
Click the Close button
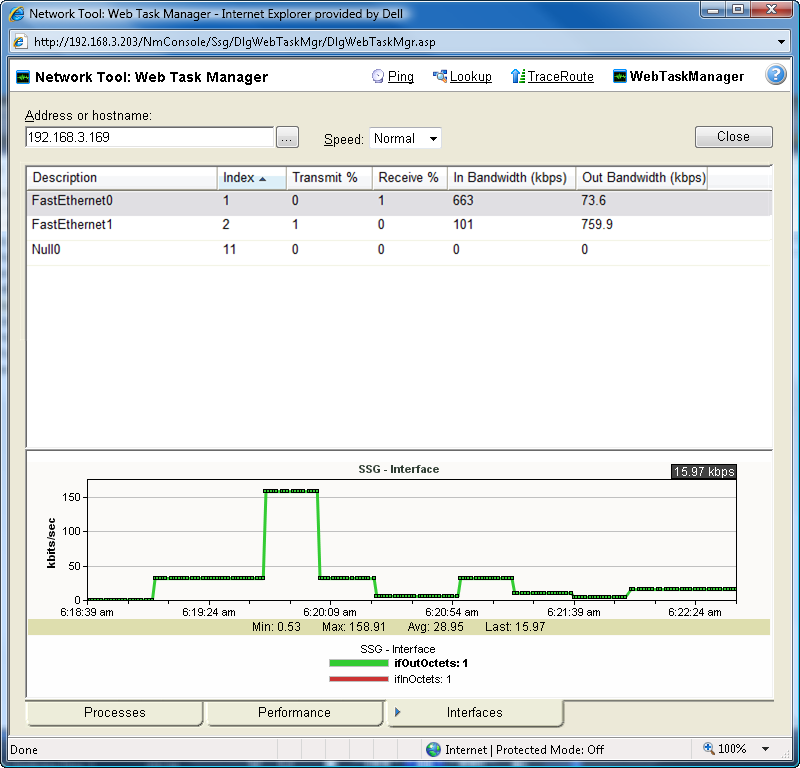[733, 137]
